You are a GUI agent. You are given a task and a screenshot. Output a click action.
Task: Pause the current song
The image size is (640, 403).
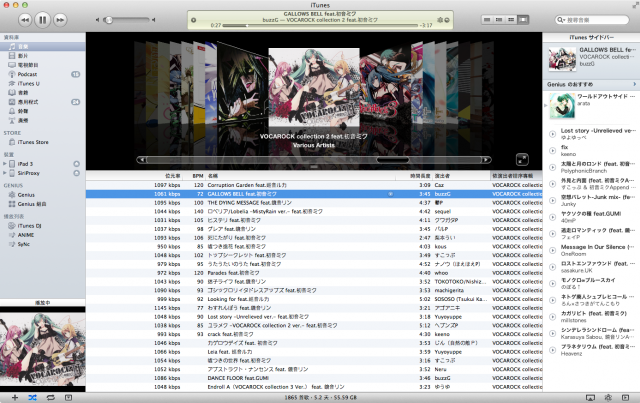click(42, 20)
